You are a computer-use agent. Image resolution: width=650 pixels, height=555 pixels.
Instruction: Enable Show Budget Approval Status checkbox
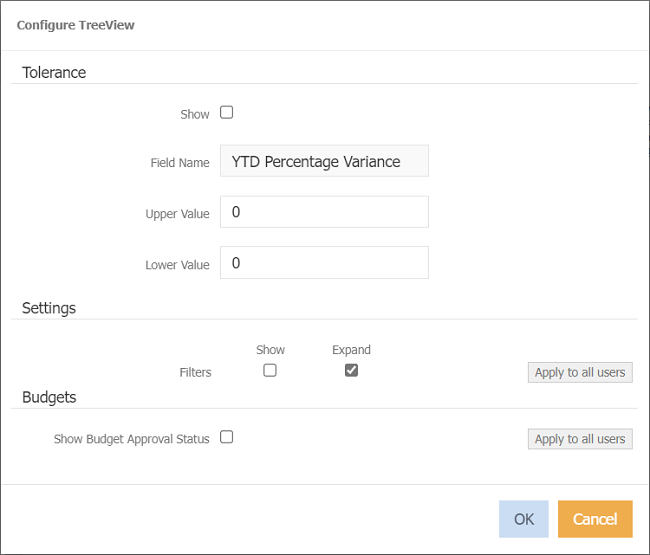226,437
